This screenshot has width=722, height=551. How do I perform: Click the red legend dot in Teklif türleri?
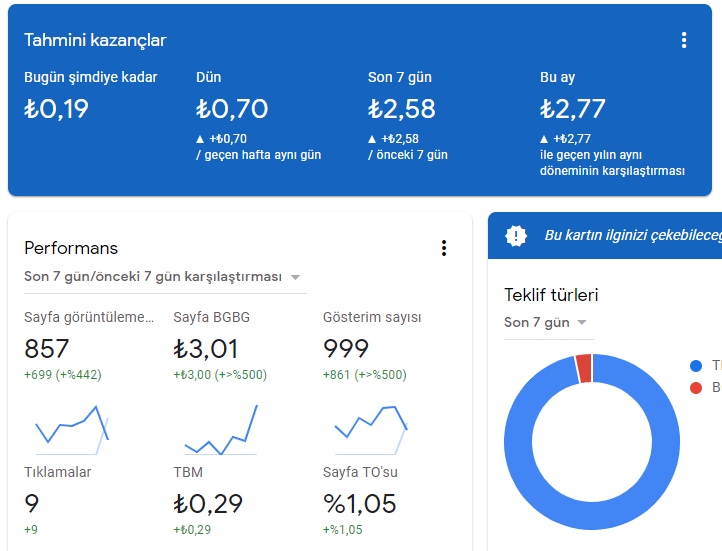(x=696, y=387)
